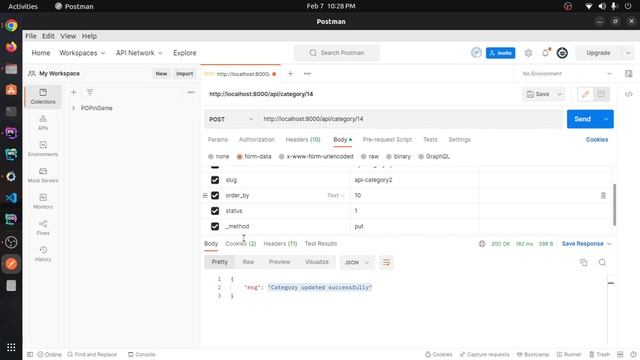Image resolution: width=640 pixels, height=360 pixels.
Task: Open the POST method dropdown
Action: (x=231, y=119)
